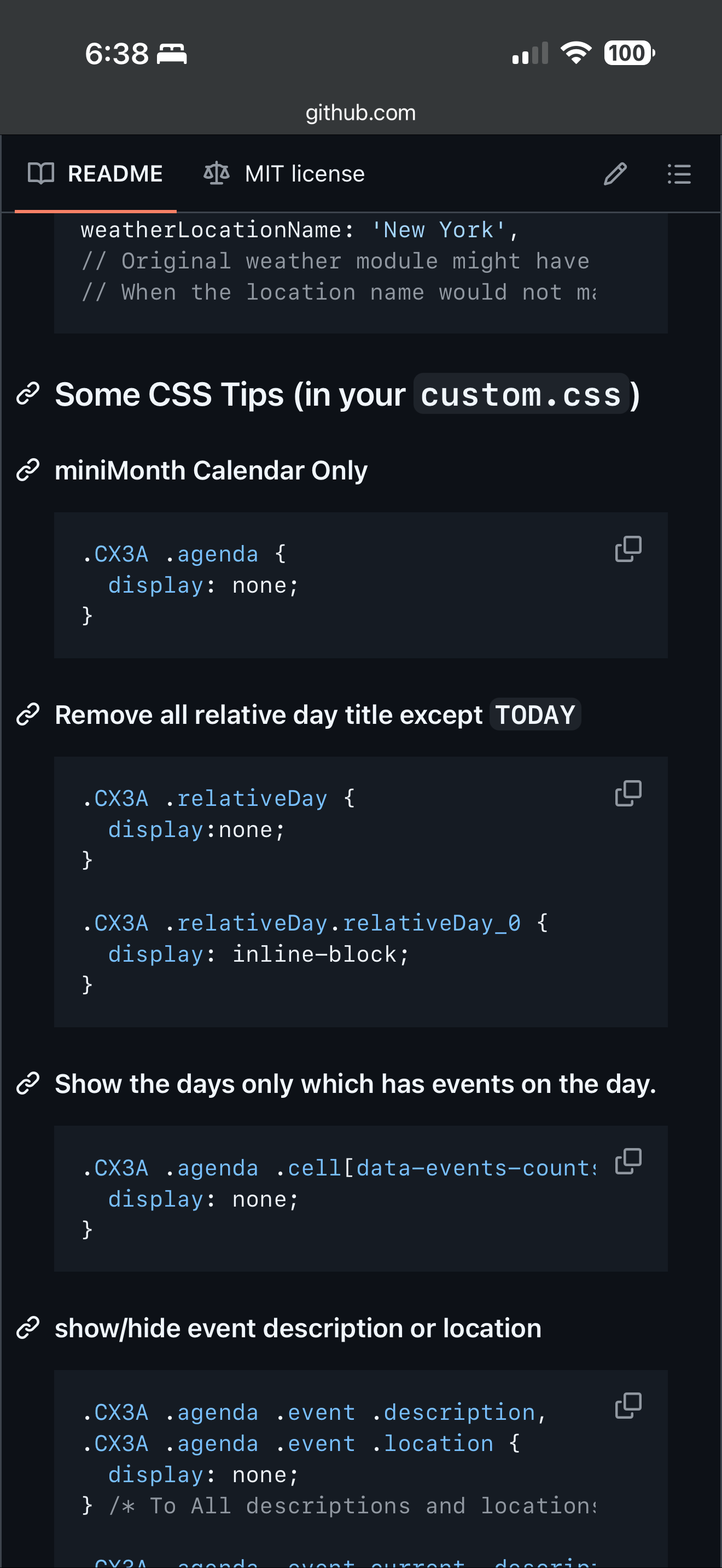Tap the battery indicator in status bar

coord(628,53)
